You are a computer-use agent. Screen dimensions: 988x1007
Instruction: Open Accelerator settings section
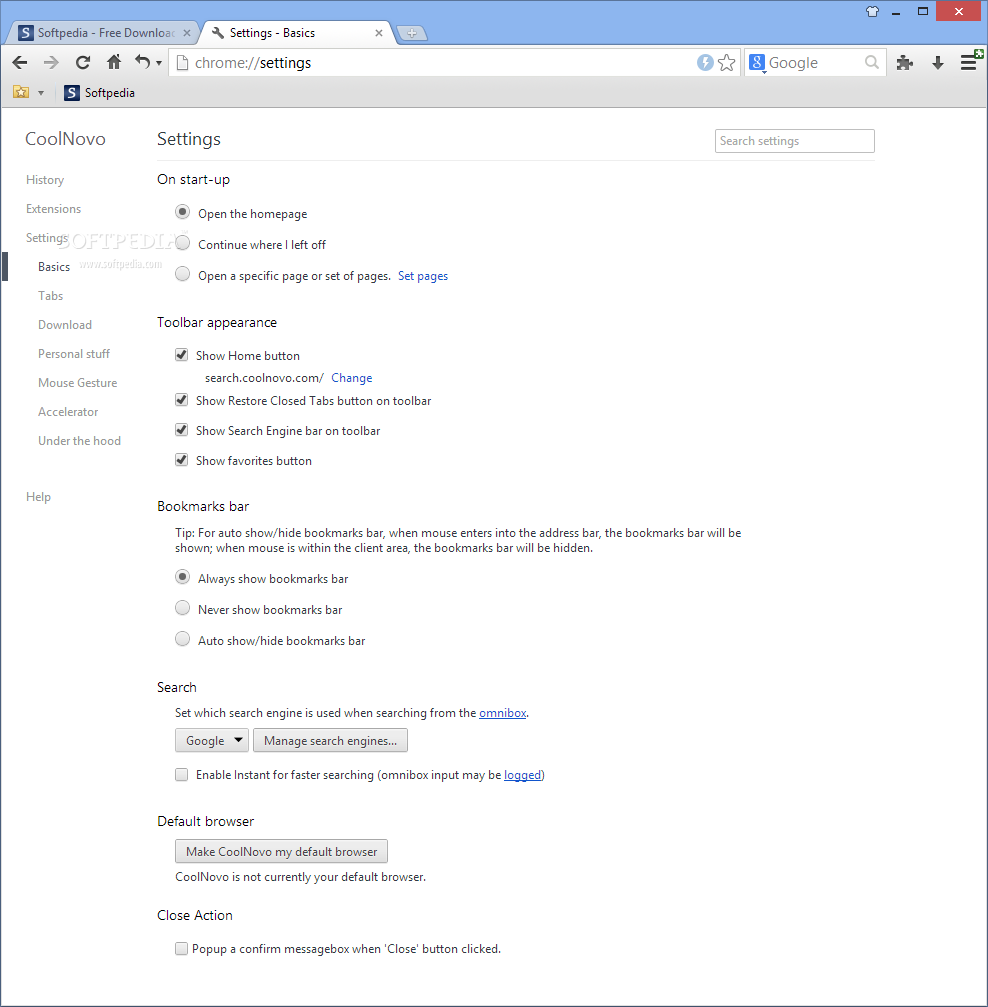(68, 412)
